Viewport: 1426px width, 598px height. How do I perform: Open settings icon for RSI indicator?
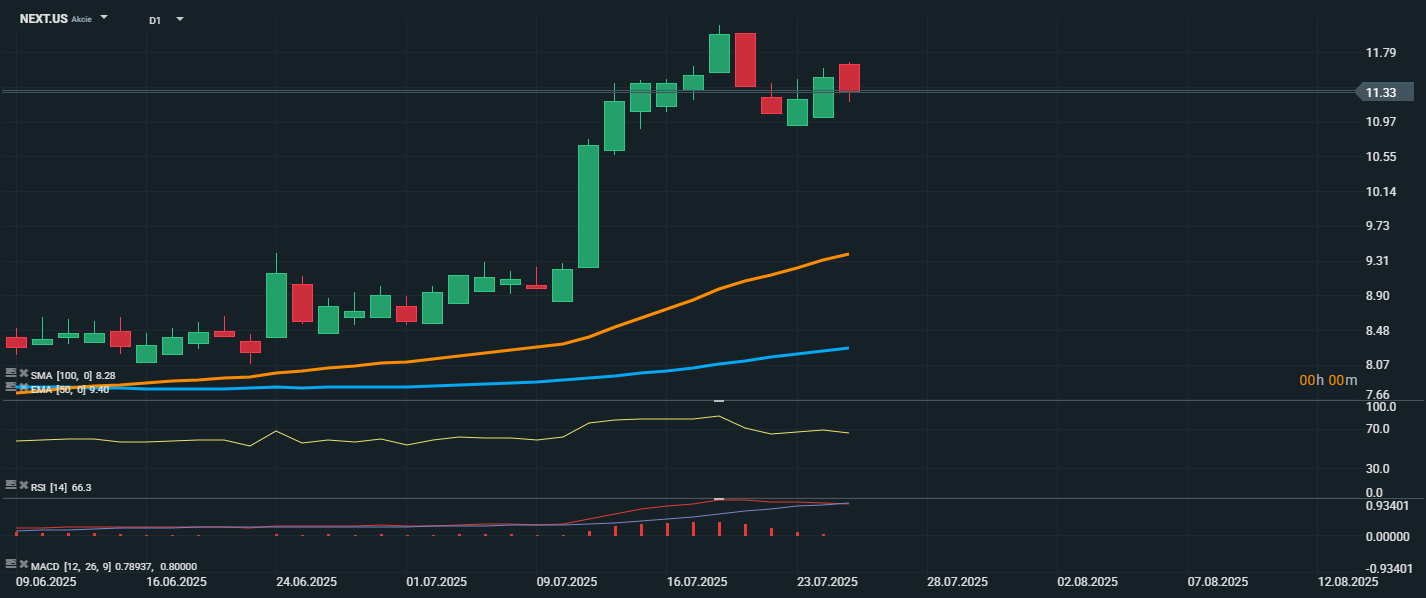(11, 485)
